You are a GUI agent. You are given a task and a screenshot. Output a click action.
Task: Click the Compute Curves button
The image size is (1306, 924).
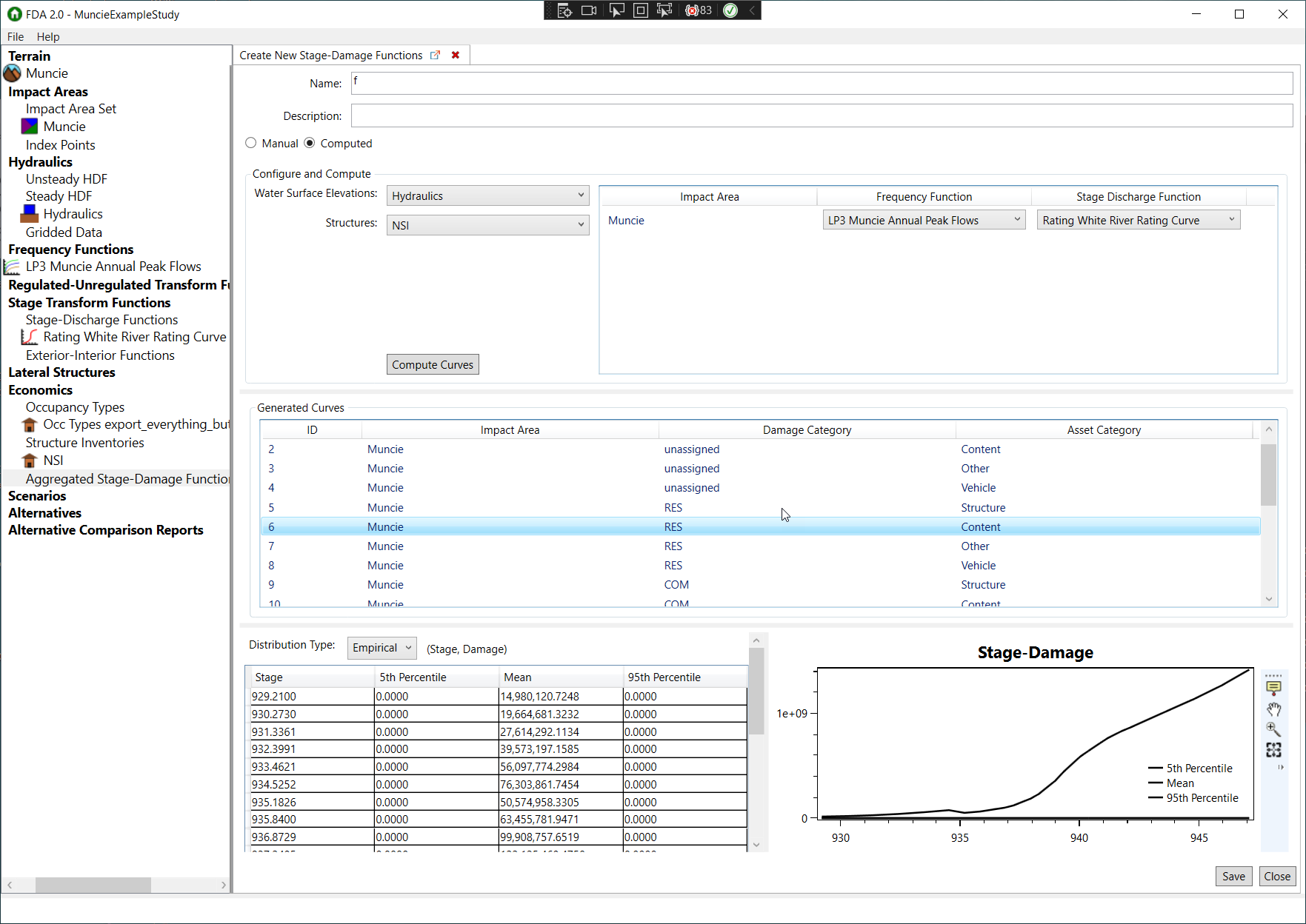click(x=433, y=364)
